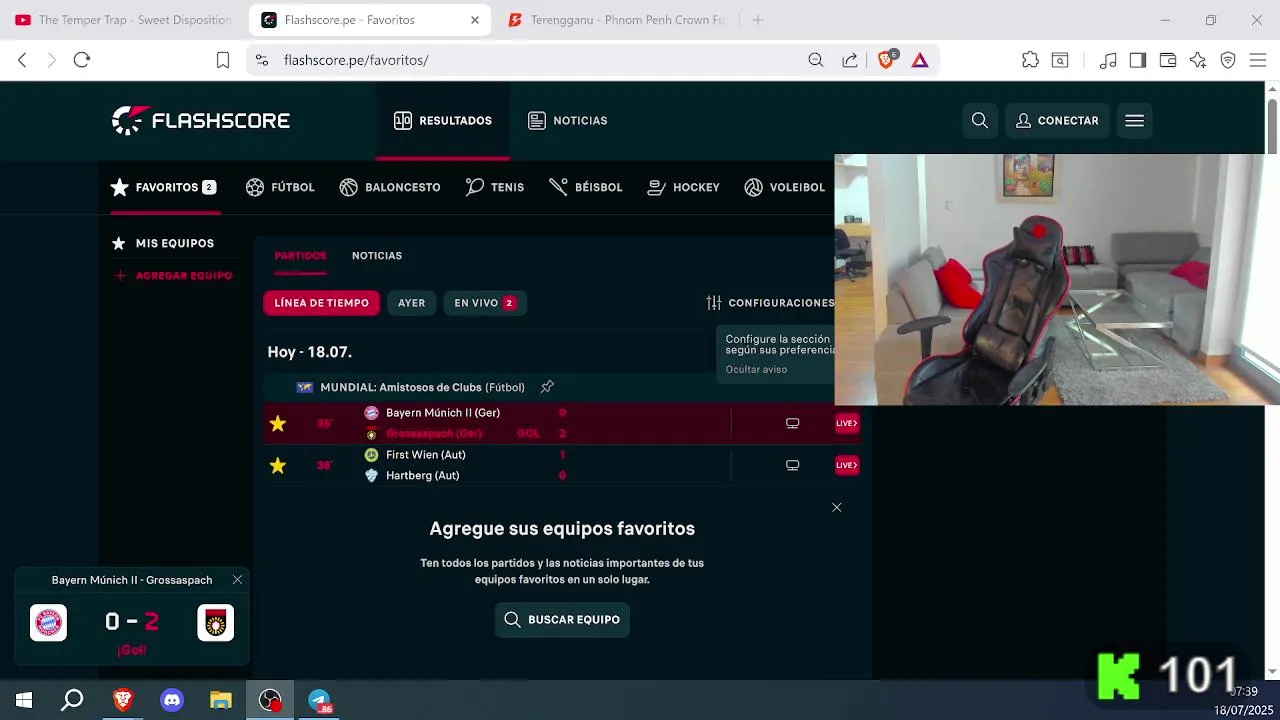Viewport: 1280px width, 720px height.
Task: Open Telegram from the taskbar
Action: [x=319, y=700]
